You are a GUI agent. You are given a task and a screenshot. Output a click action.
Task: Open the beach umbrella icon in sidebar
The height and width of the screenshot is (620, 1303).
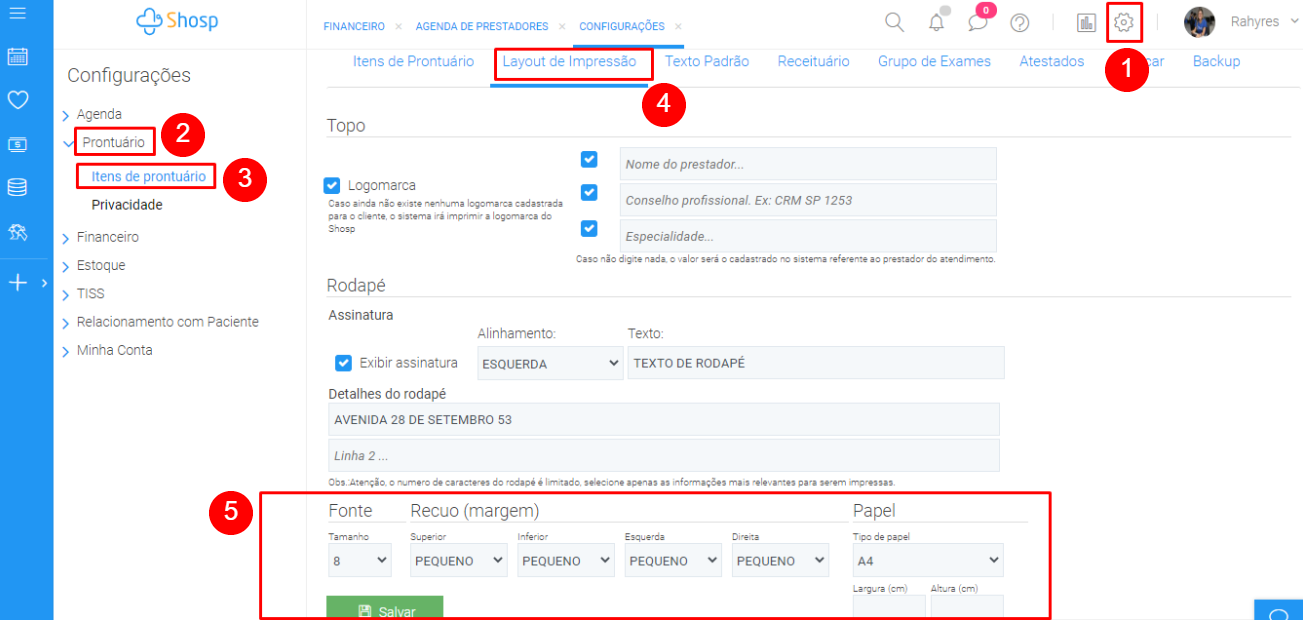[17, 233]
